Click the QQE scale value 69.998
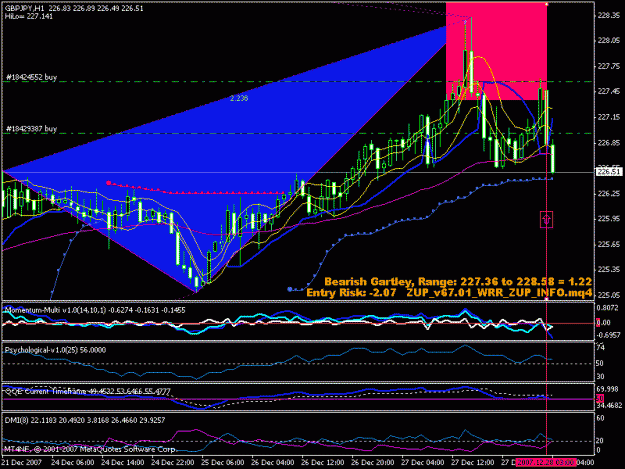Screen dimensions: 625x469 click(x=608, y=389)
